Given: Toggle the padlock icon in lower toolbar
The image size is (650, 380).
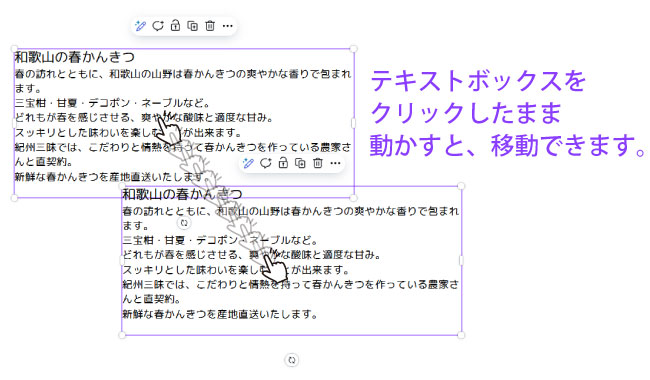Looking at the screenshot, I should (283, 163).
